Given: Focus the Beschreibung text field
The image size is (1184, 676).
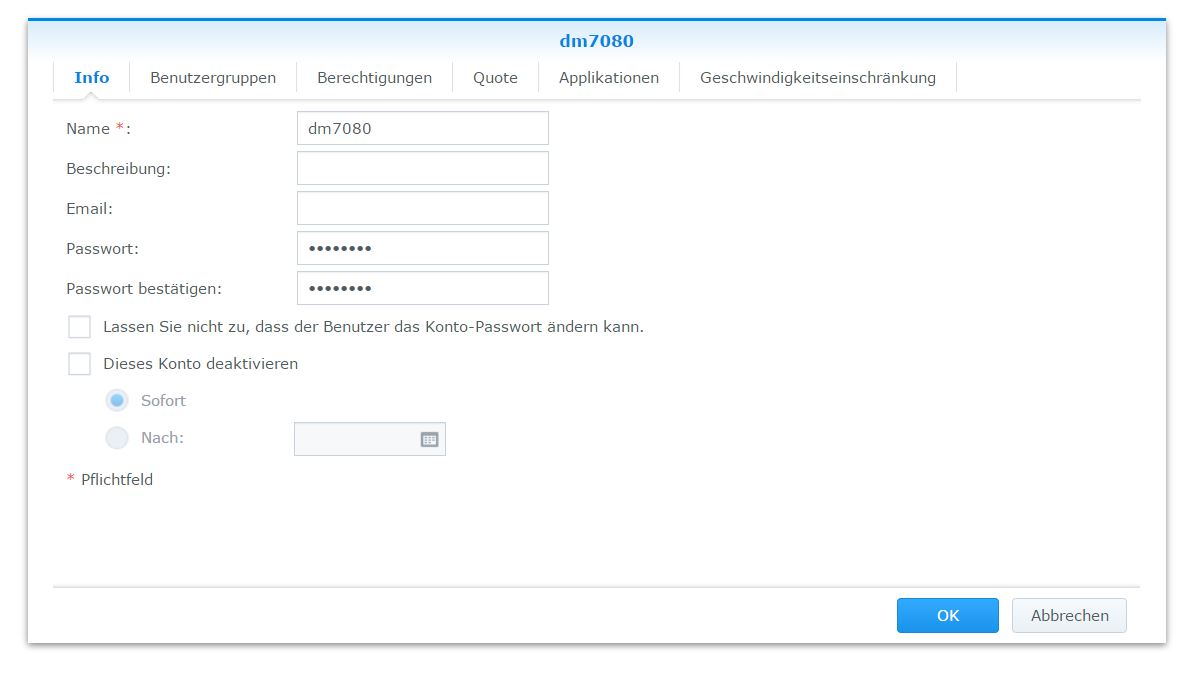Looking at the screenshot, I should [x=422, y=168].
